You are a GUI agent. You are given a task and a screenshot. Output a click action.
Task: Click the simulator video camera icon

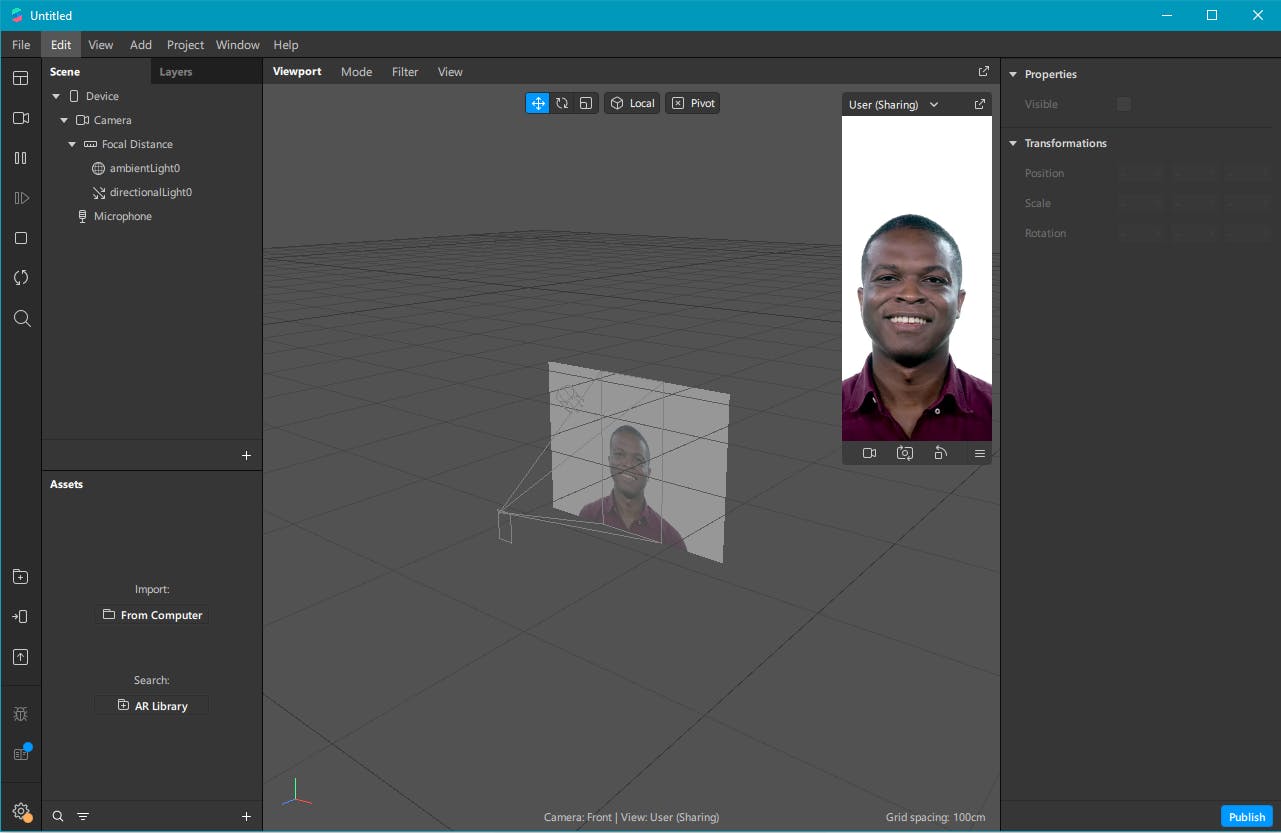pos(870,453)
